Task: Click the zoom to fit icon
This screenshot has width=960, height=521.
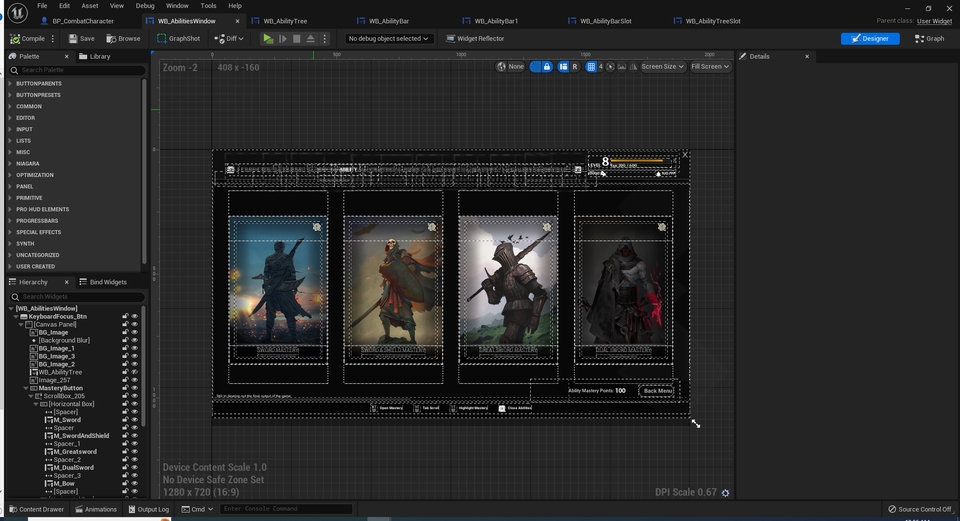Action: (610, 67)
